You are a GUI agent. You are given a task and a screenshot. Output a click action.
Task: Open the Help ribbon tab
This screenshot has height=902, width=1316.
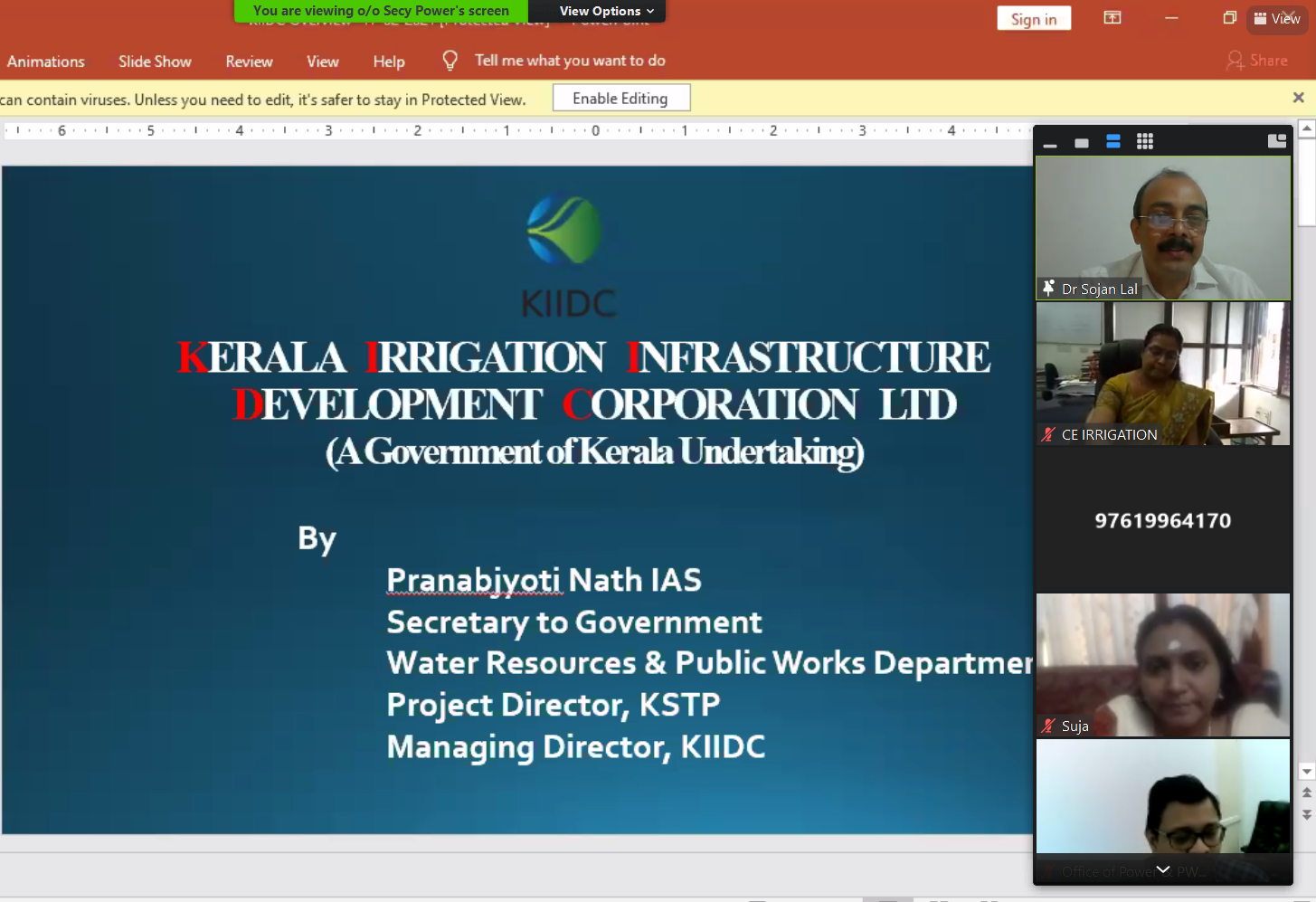[x=389, y=62]
